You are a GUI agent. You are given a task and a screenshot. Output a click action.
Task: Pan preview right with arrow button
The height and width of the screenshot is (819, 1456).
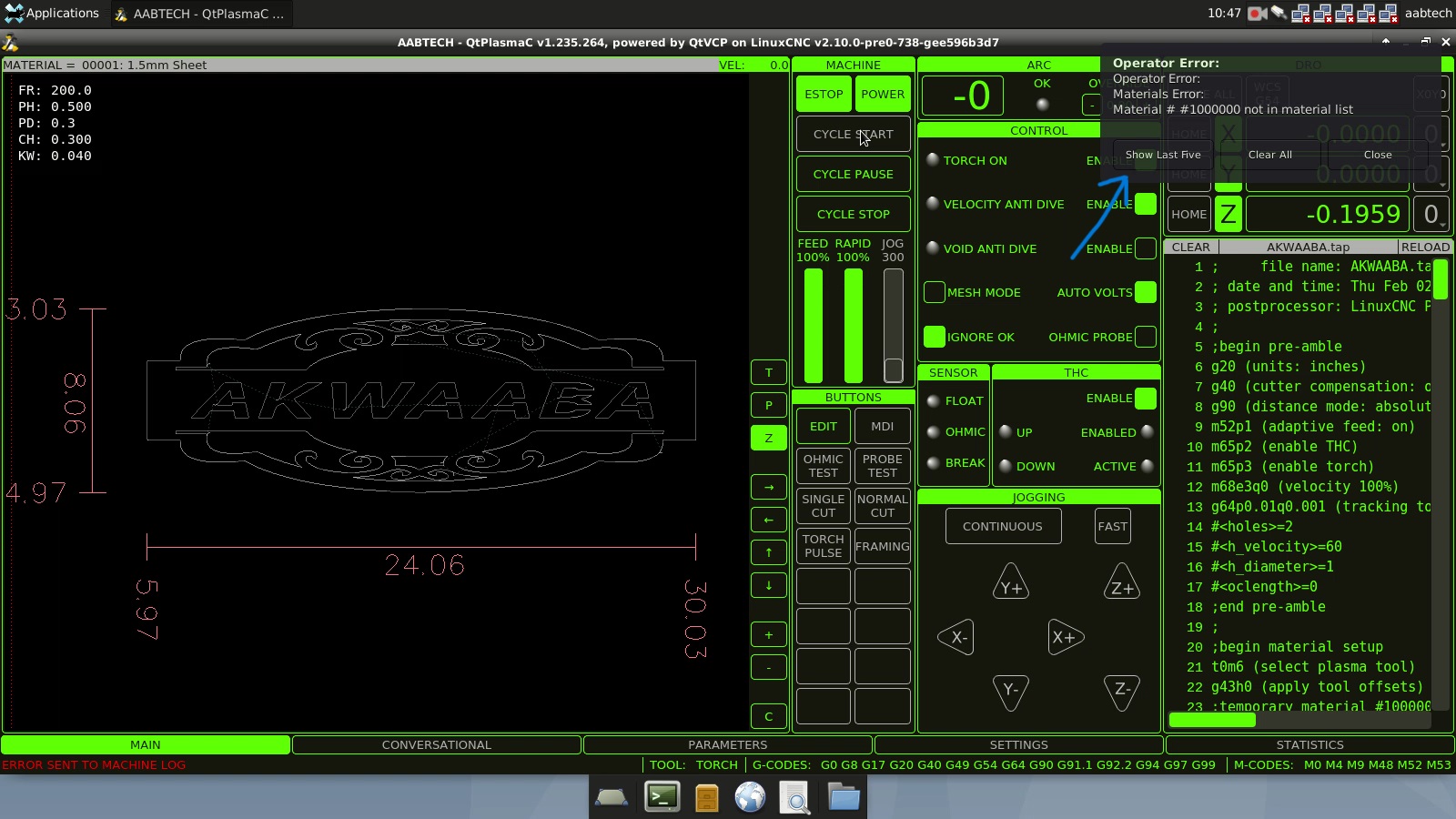click(768, 487)
